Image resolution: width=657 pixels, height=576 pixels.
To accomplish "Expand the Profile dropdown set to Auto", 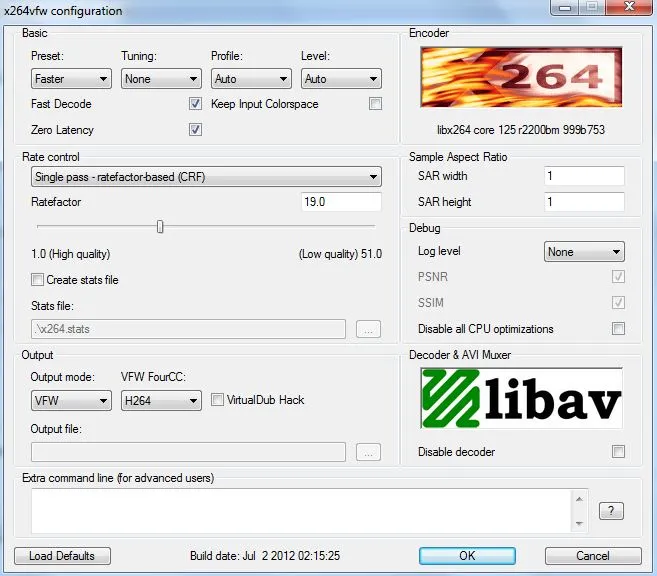I will coord(251,79).
